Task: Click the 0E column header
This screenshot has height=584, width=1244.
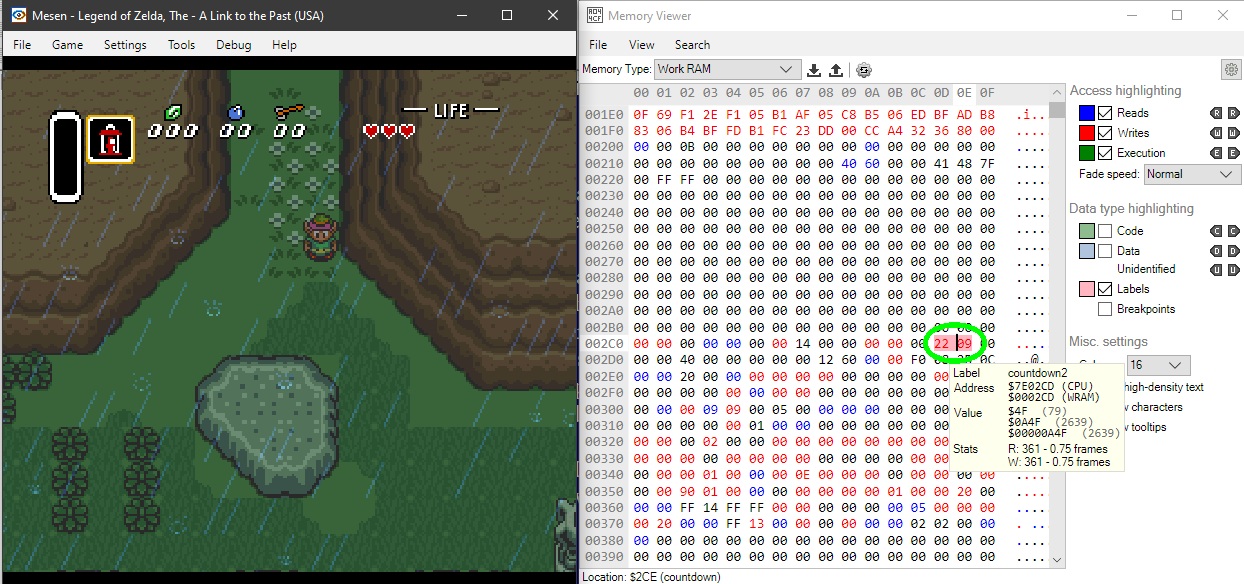Action: point(964,93)
